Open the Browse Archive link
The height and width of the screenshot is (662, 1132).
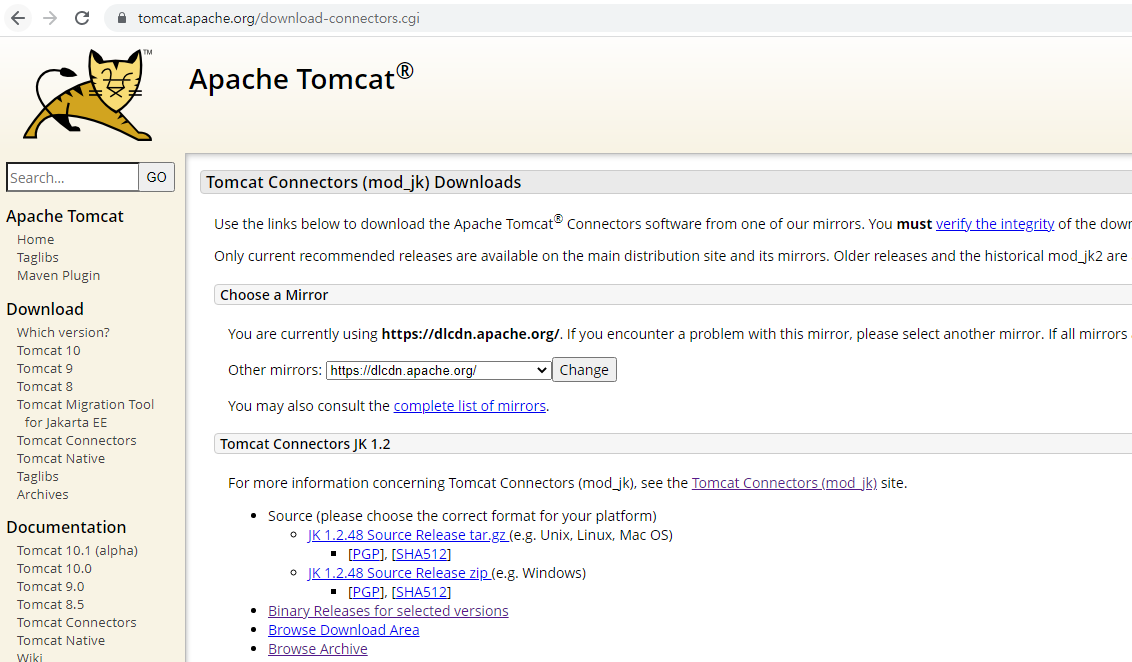[x=318, y=649]
